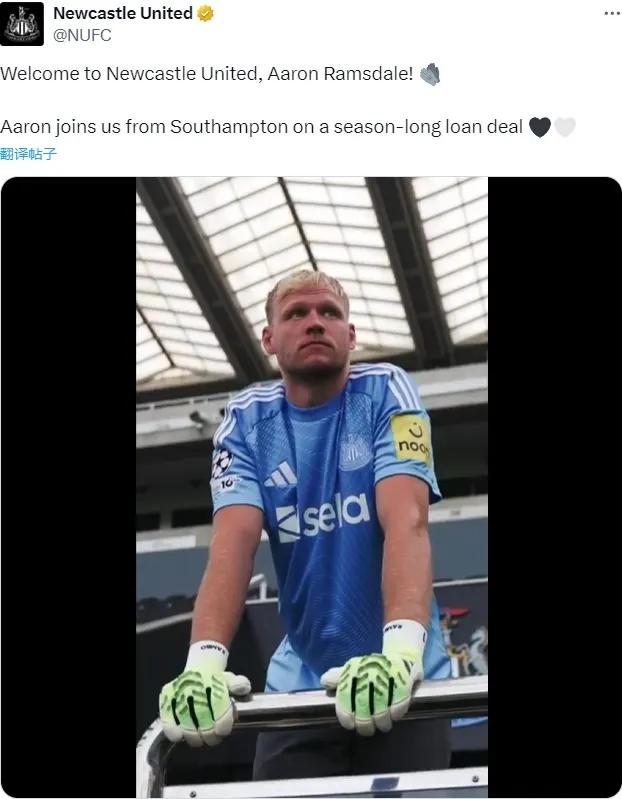Image resolution: width=622 pixels, height=799 pixels.
Task: Click the Newcastle United display name
Action: [x=123, y=13]
